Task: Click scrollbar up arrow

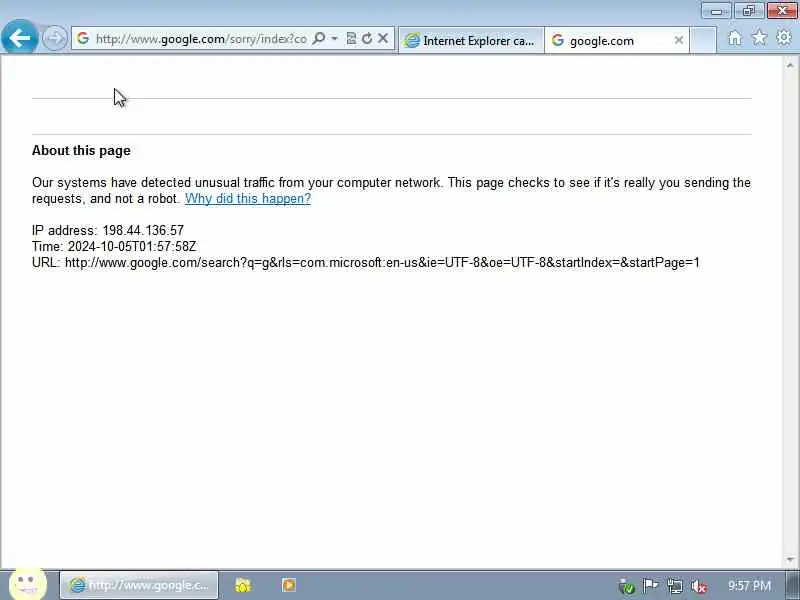Action: pos(790,65)
